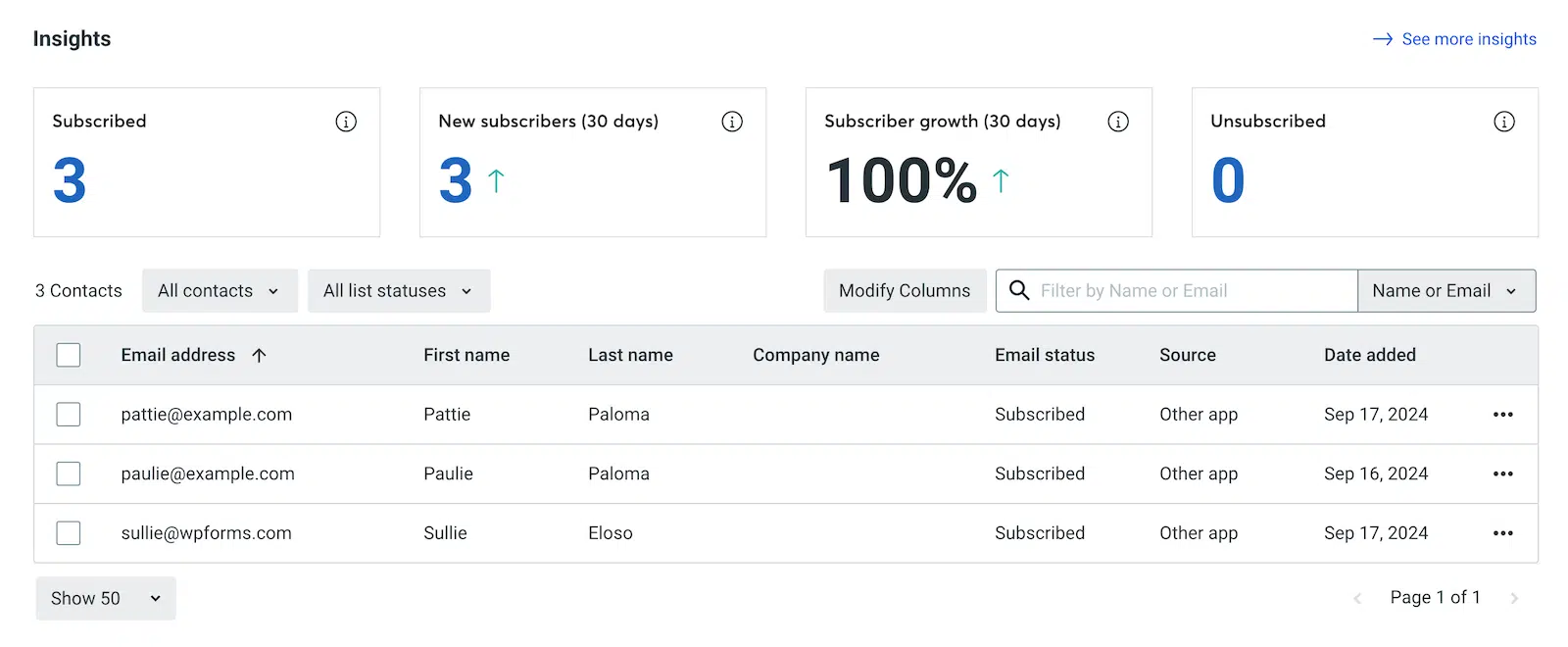Sort by Email address column header
This screenshot has height=647, width=1568.
click(x=178, y=355)
